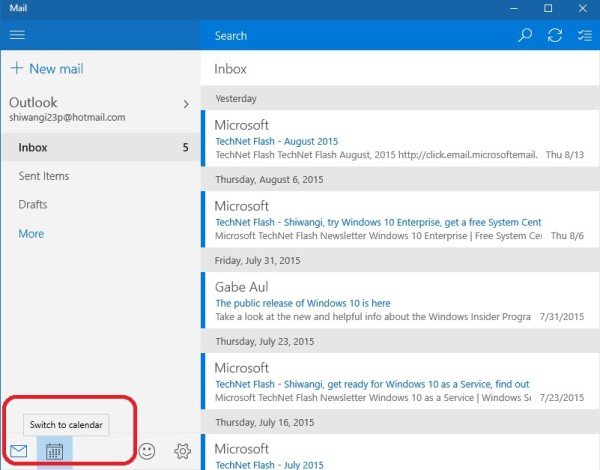Sync mailbox with refresh icon
Viewport: 600px width, 470px height.
554,35
